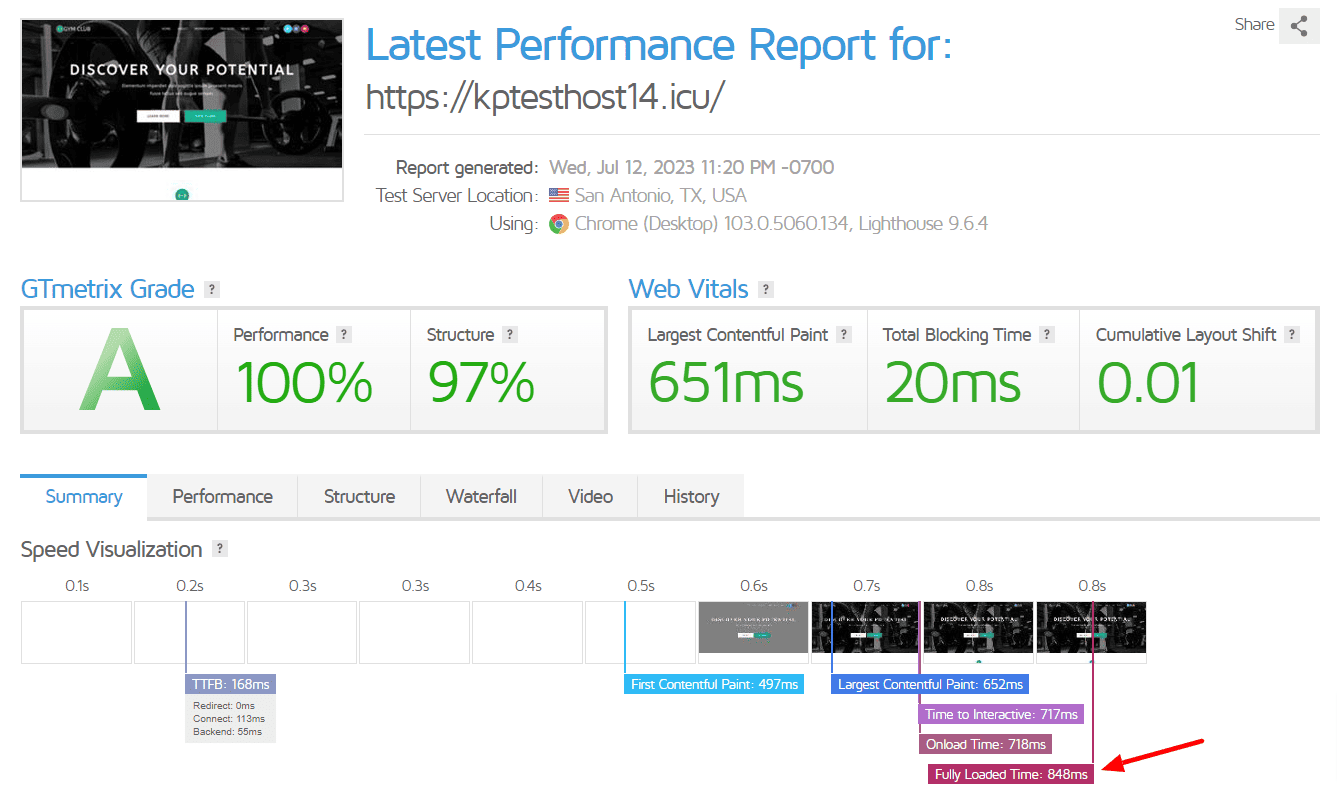Click Largest Contentful Paint: 652ms marker

pyautogui.click(x=930, y=685)
